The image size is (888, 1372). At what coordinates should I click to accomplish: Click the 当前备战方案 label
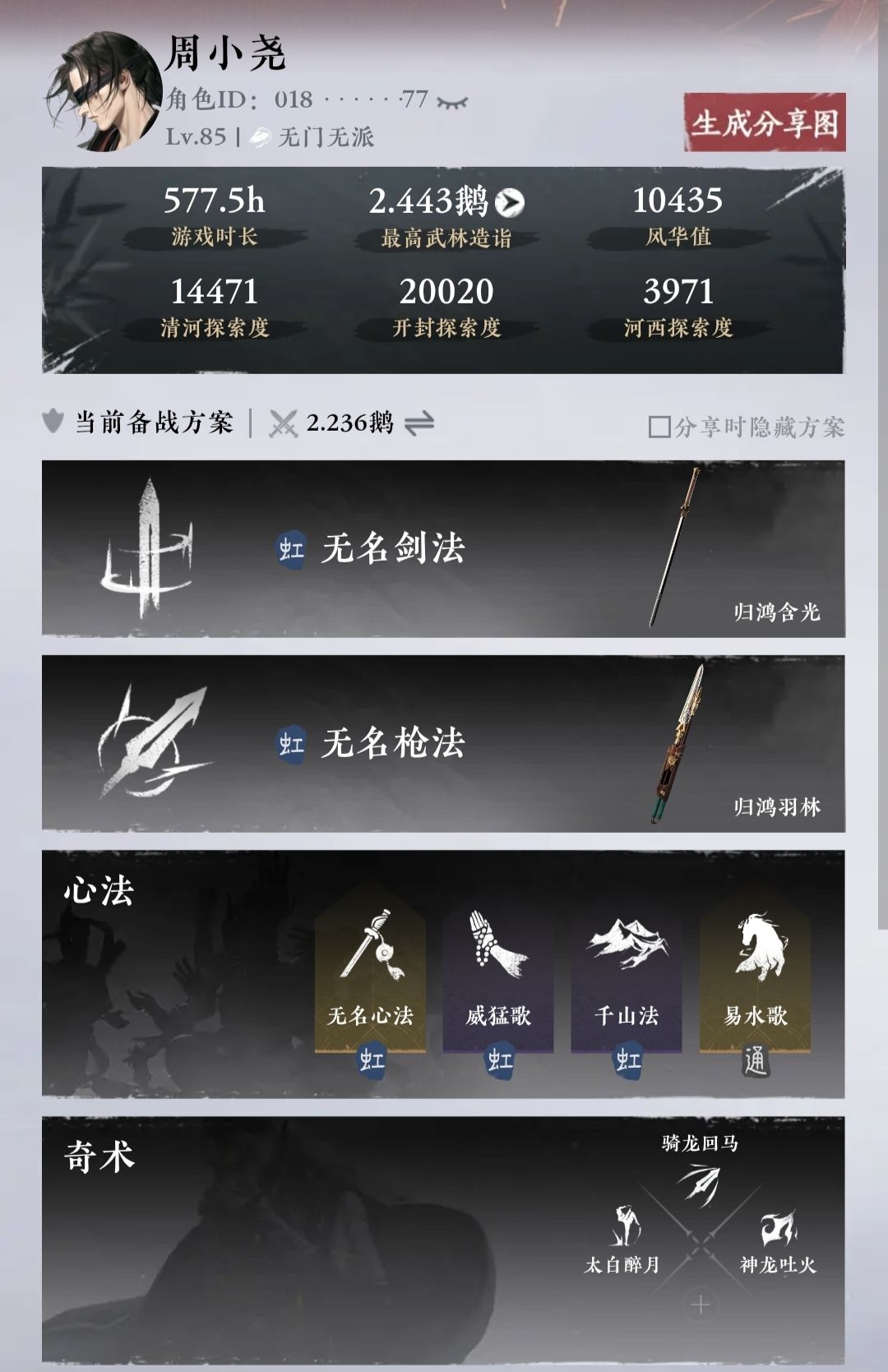[155, 423]
